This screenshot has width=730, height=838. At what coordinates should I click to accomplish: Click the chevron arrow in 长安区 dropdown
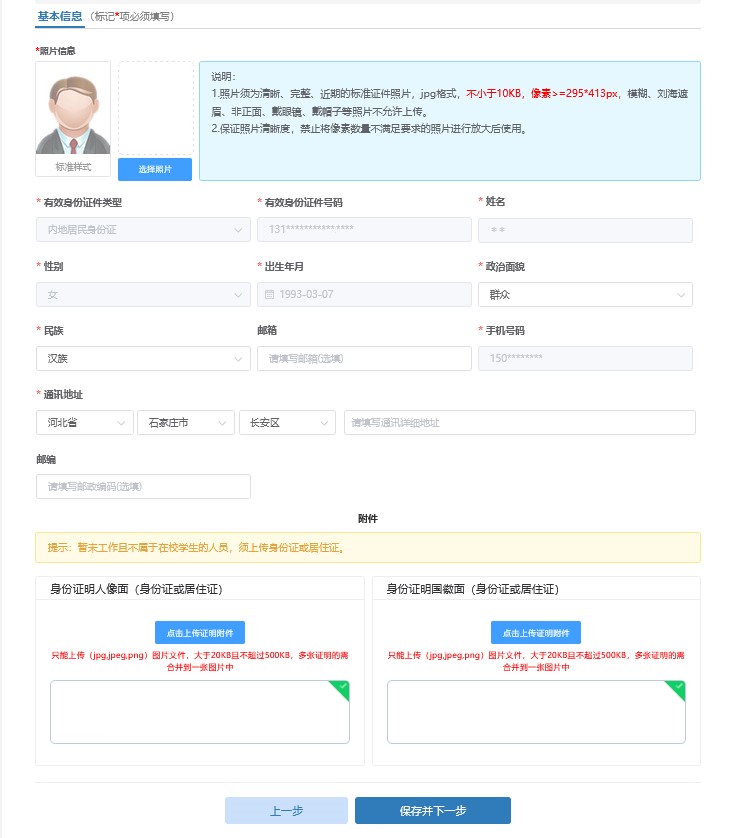324,423
